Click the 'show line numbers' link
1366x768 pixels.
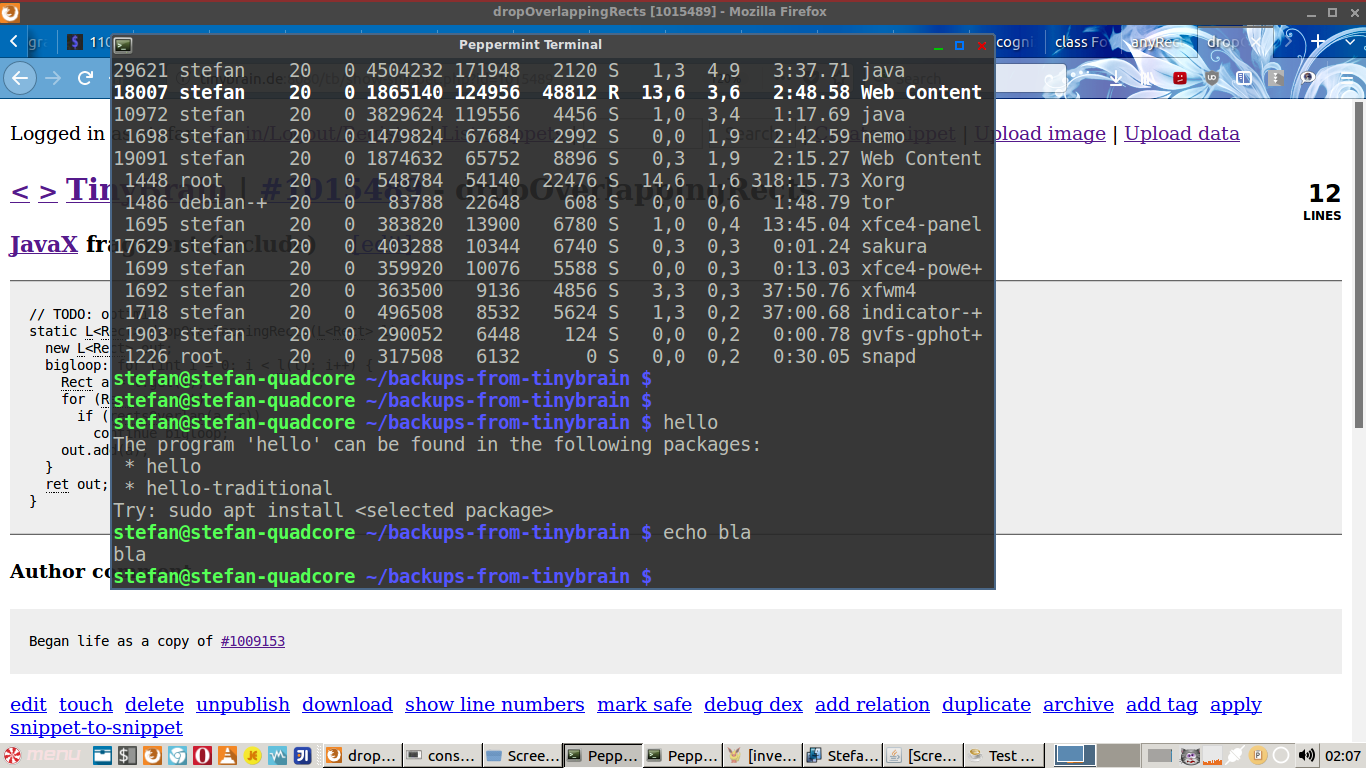(x=494, y=705)
